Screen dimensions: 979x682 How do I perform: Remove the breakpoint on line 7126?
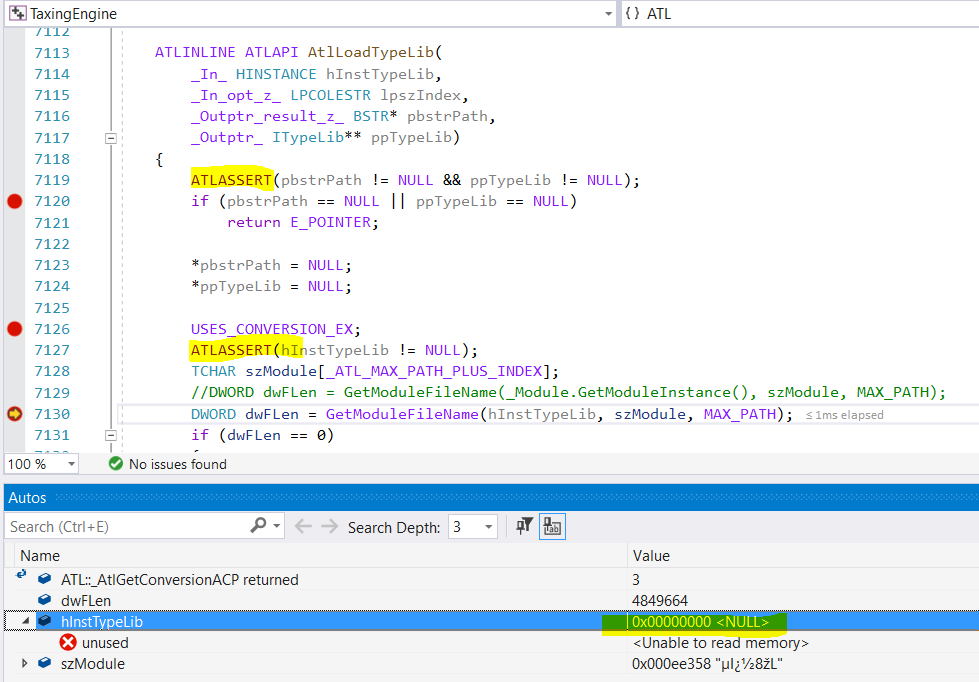(x=14, y=329)
